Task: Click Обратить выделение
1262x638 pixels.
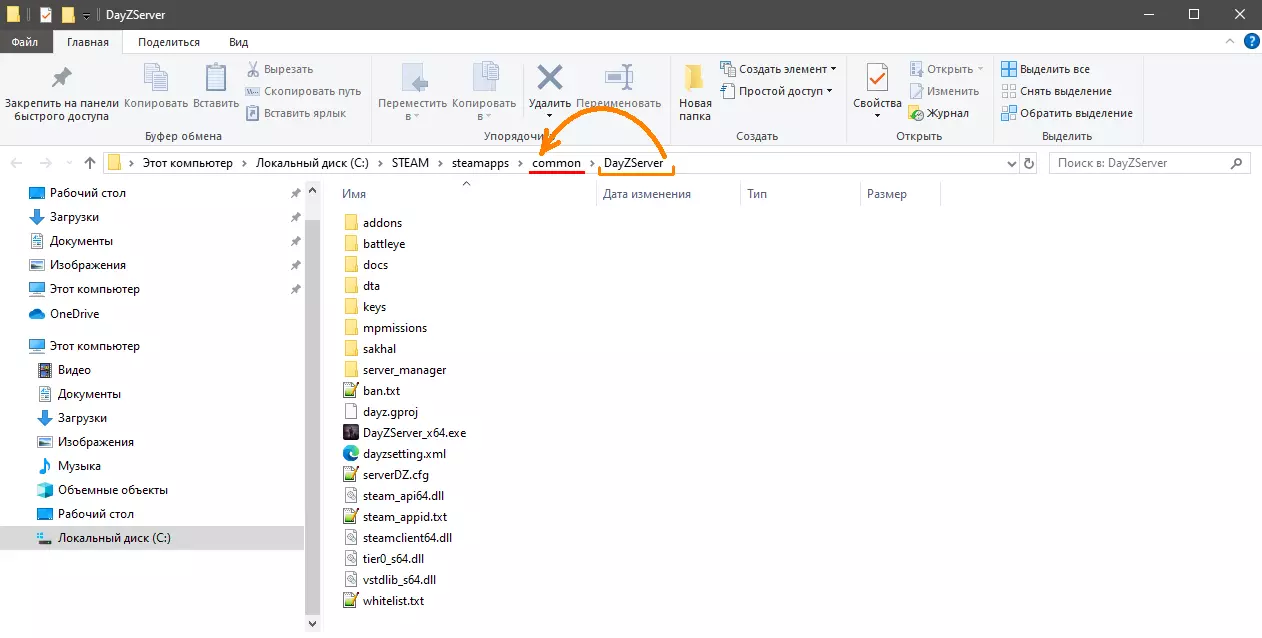Action: coord(1067,113)
